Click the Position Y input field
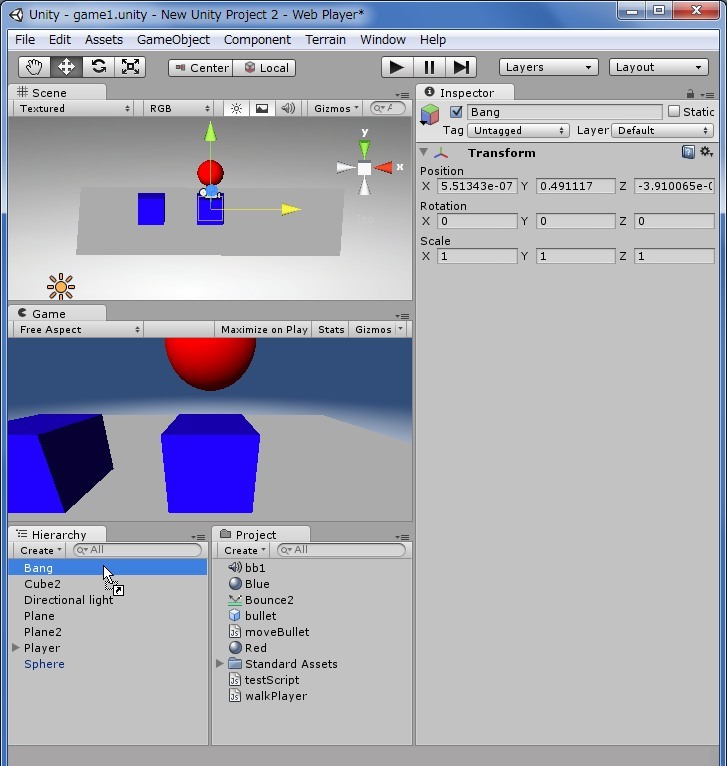The image size is (727, 766). tap(576, 186)
